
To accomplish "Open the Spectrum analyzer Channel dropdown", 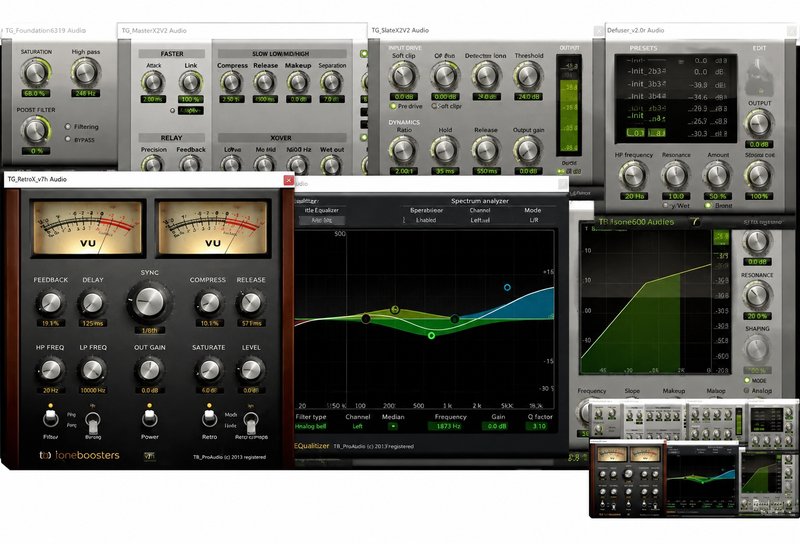I will pos(480,220).
